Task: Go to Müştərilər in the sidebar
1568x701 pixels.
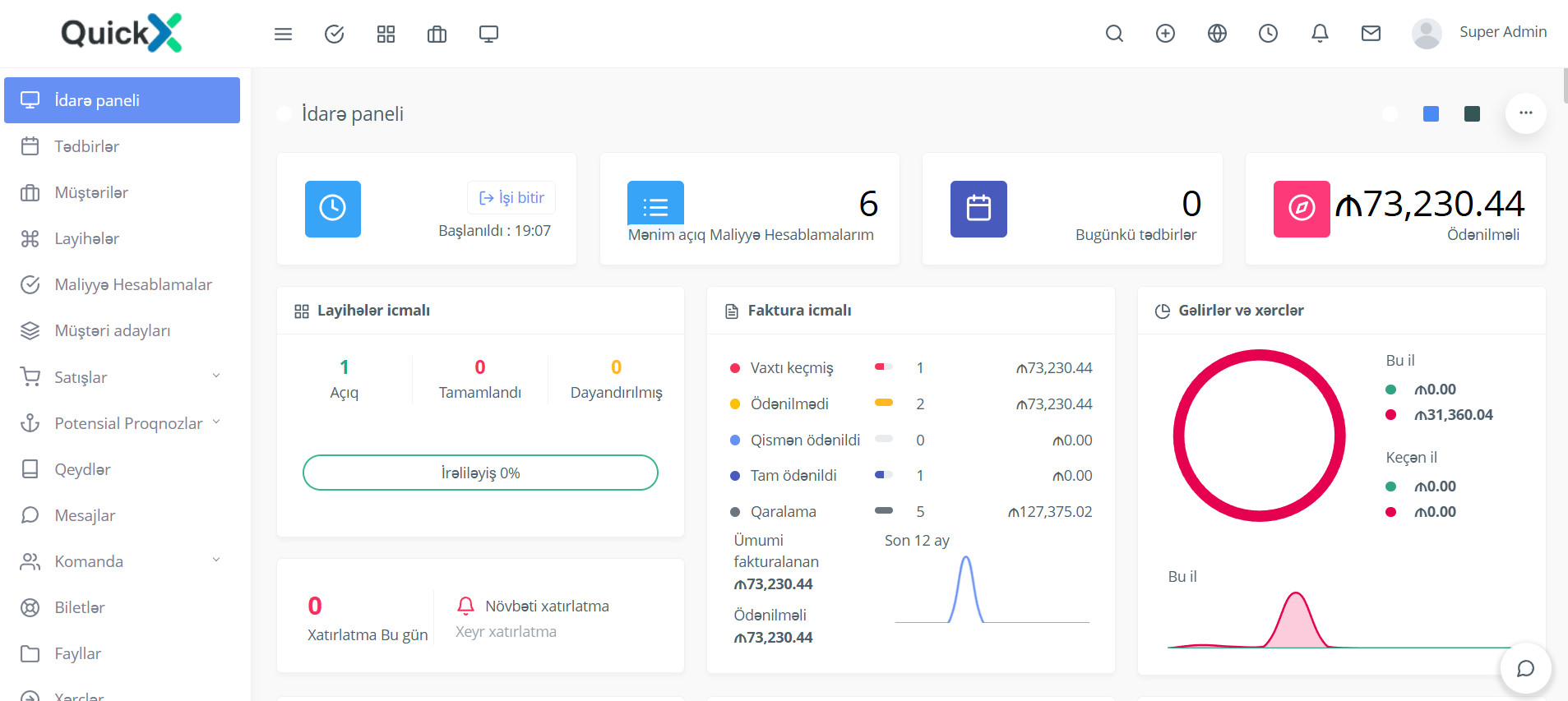Action: tap(91, 192)
